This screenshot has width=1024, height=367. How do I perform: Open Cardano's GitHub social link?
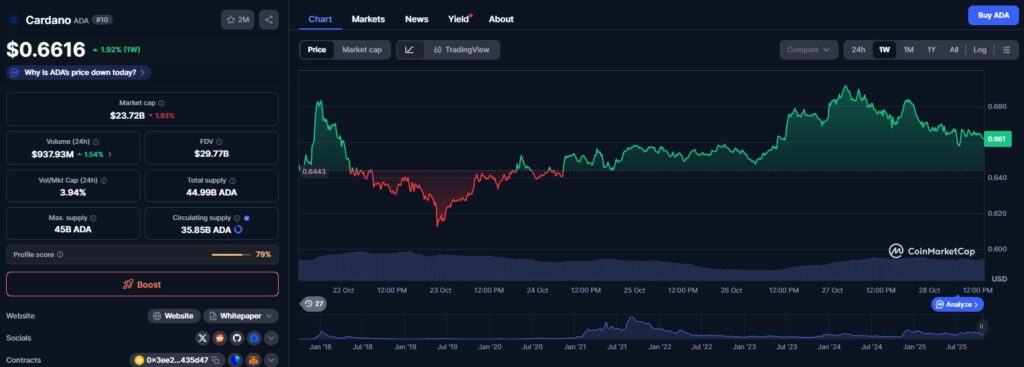click(x=236, y=338)
